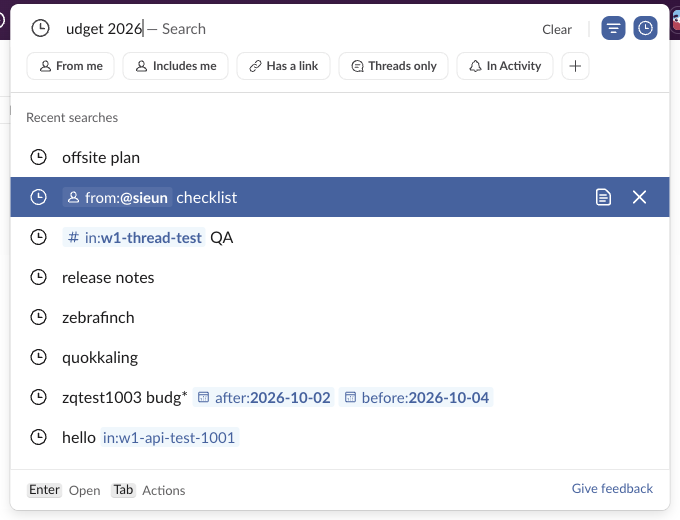
Task: Click the document icon on the checklist row
Action: (603, 197)
